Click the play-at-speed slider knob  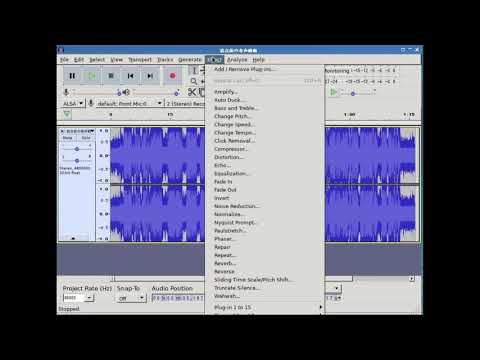[x=353, y=94]
